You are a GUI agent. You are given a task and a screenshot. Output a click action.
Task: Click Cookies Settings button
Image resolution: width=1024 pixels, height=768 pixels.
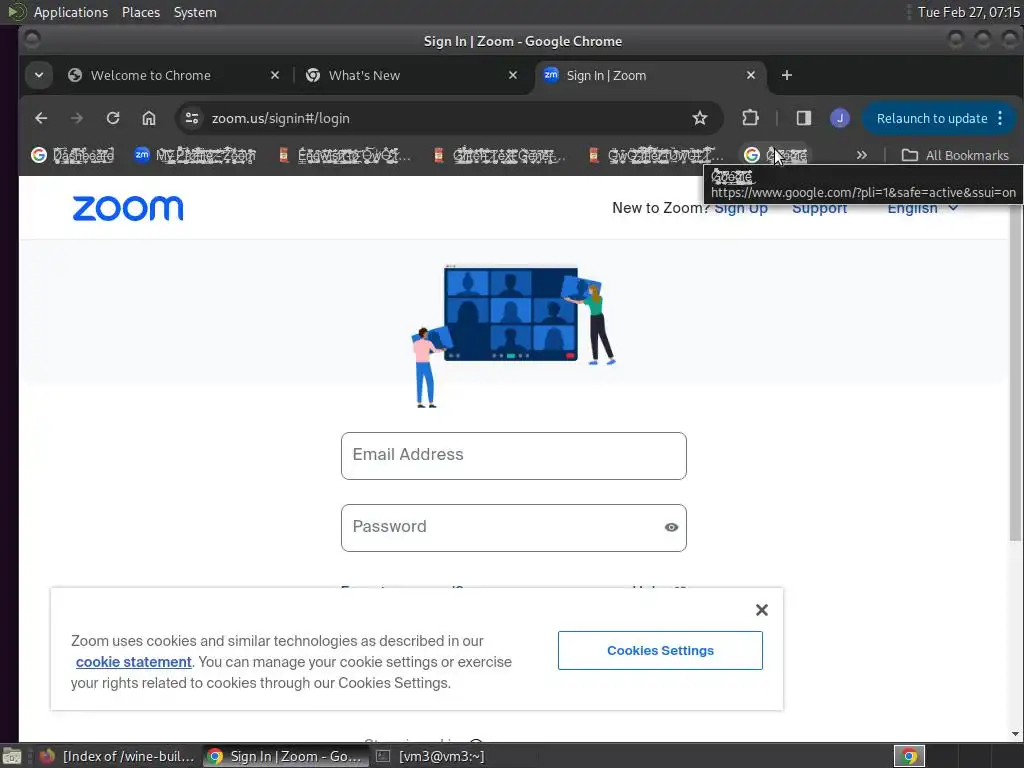pyautogui.click(x=660, y=650)
